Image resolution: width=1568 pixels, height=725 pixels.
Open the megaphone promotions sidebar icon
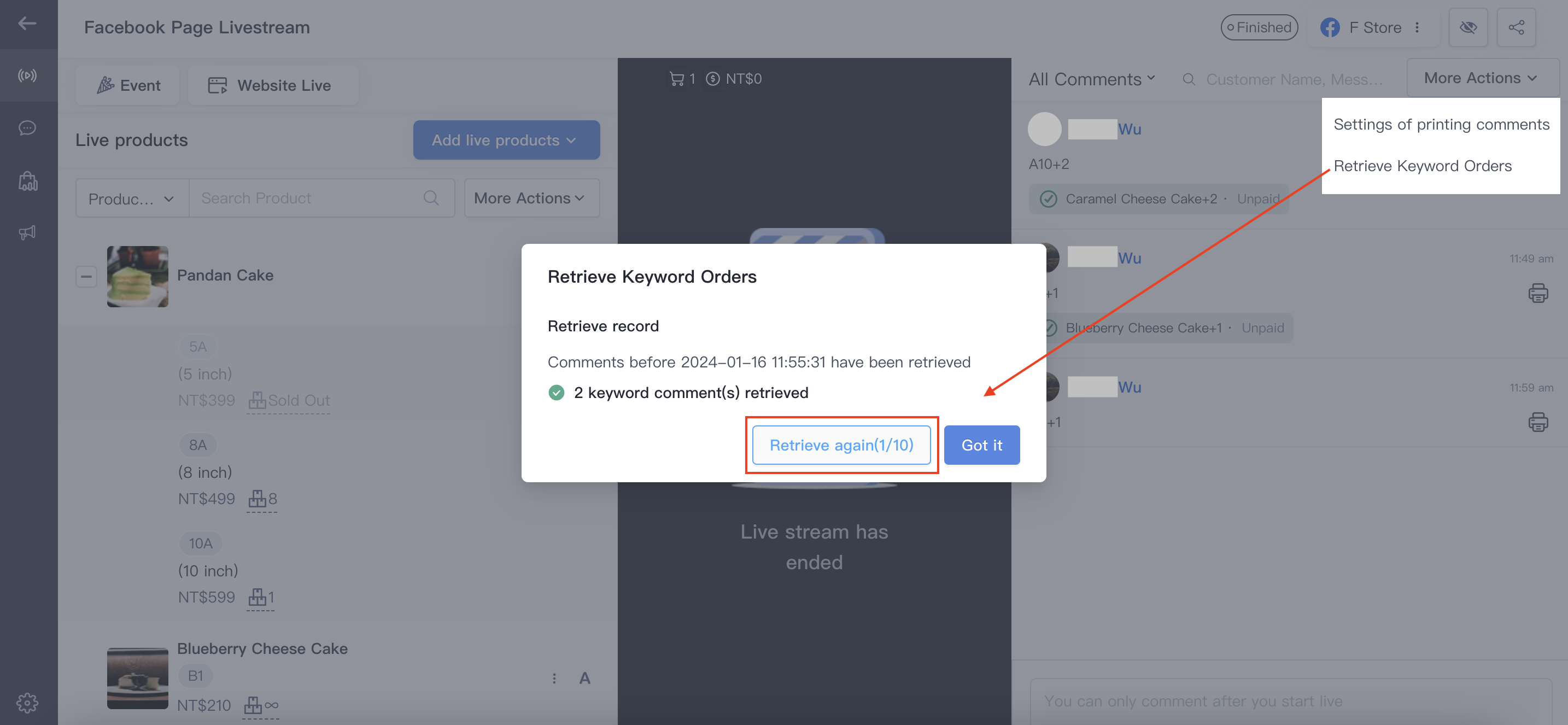coord(27,232)
